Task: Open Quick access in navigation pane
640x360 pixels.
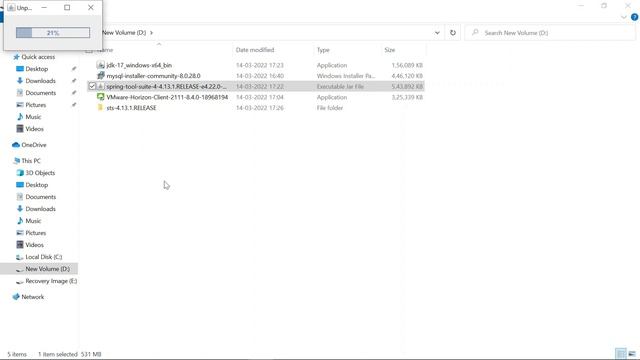Action: click(38, 57)
